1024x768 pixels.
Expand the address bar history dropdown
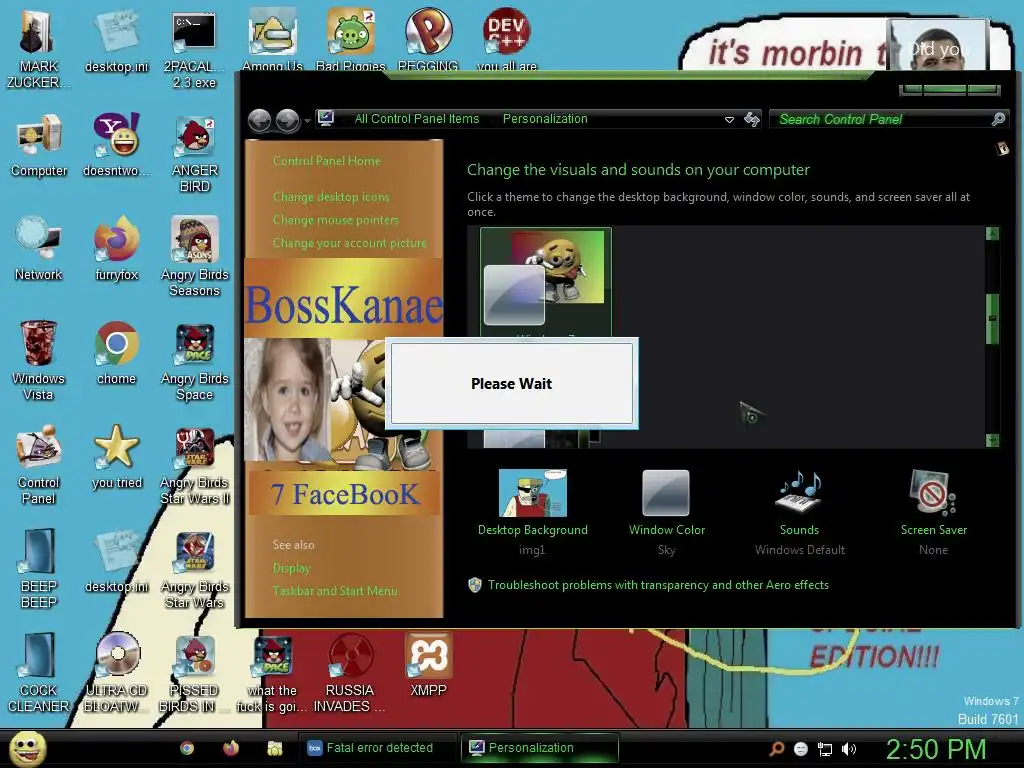pyautogui.click(x=729, y=120)
